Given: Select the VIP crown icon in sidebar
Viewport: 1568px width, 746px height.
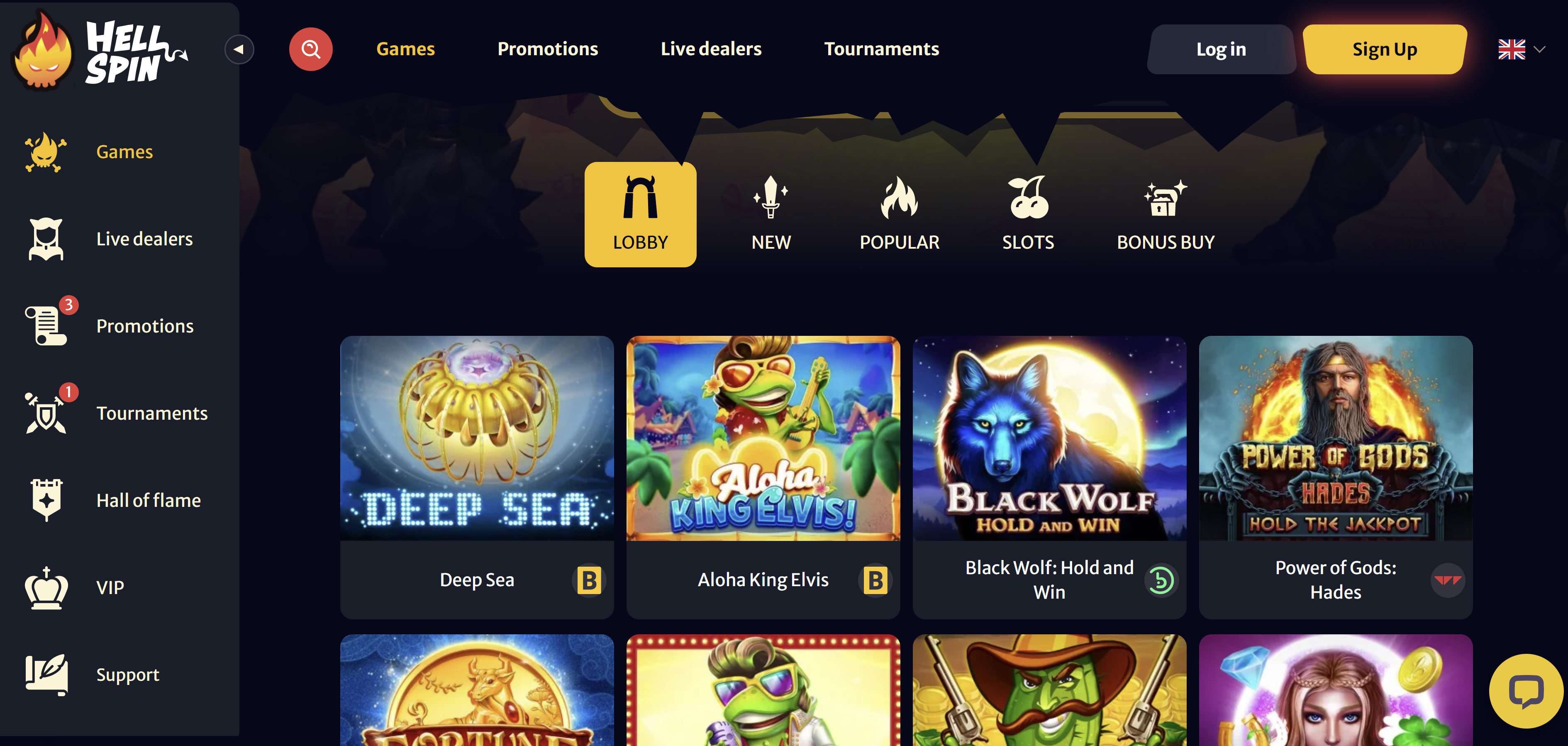Looking at the screenshot, I should tap(46, 588).
